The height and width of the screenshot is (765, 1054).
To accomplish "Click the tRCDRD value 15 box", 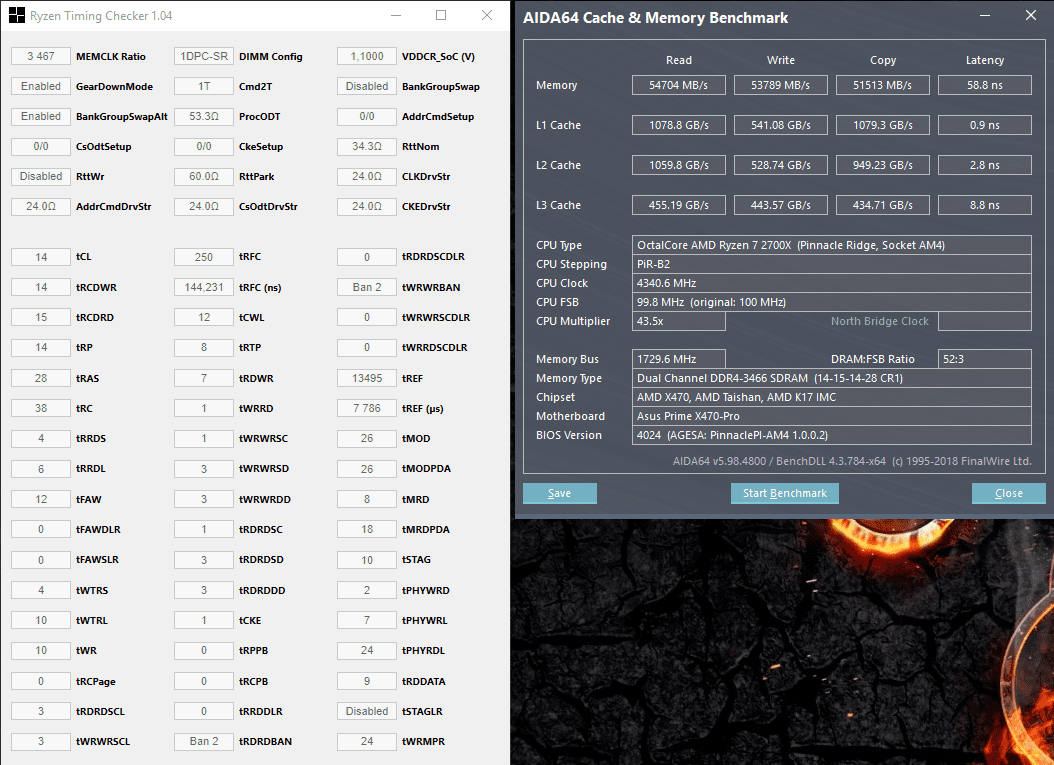I will [41, 317].
